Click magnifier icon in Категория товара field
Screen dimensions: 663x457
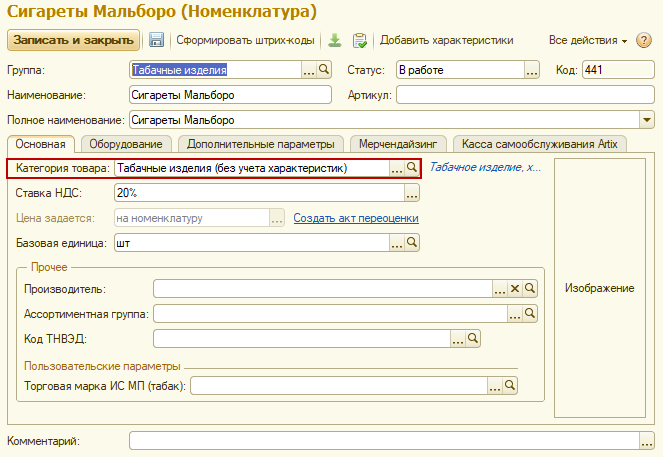411,168
